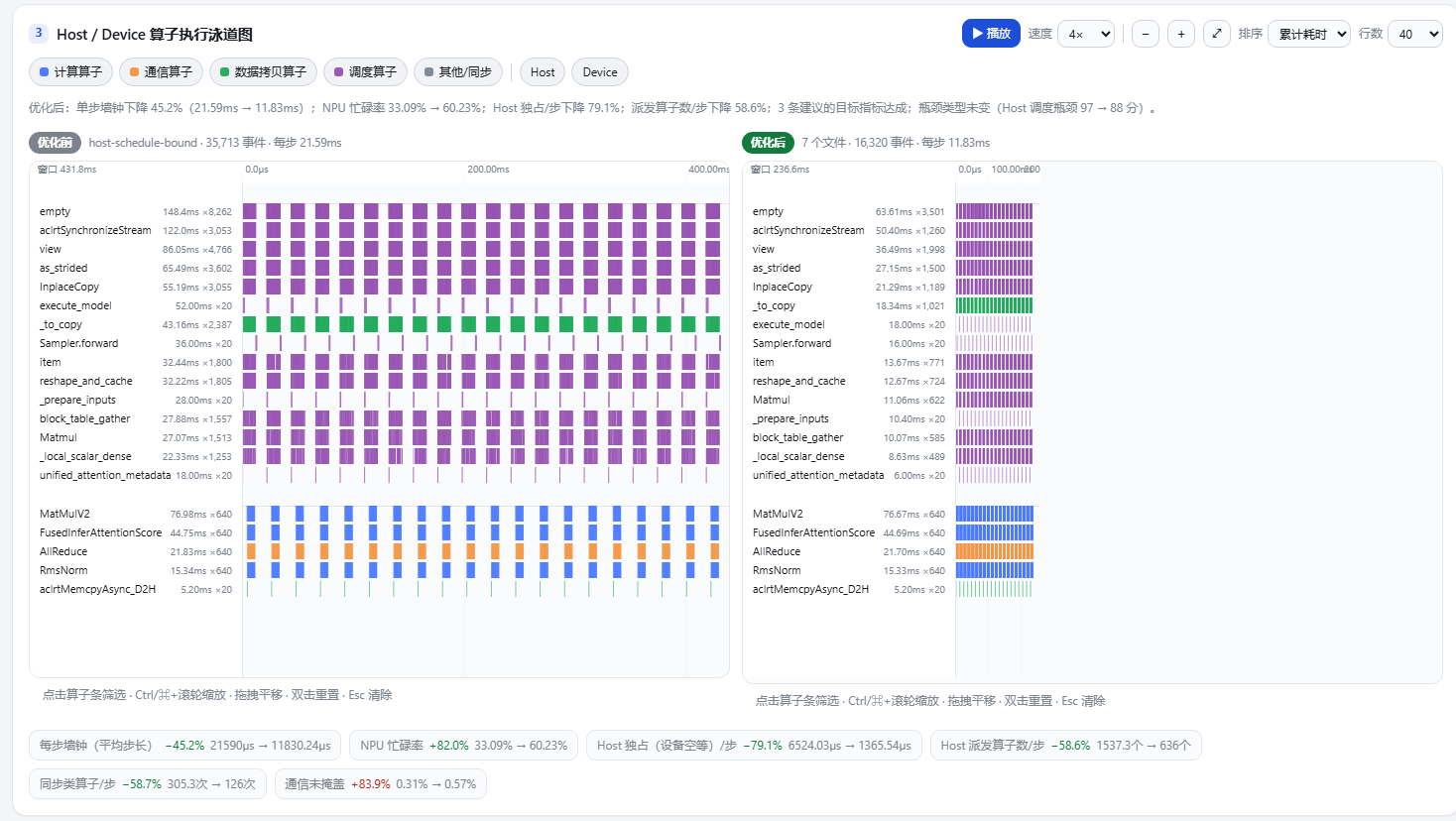
Task: Toggle the 计算算子 filter chip
Action: coord(70,72)
